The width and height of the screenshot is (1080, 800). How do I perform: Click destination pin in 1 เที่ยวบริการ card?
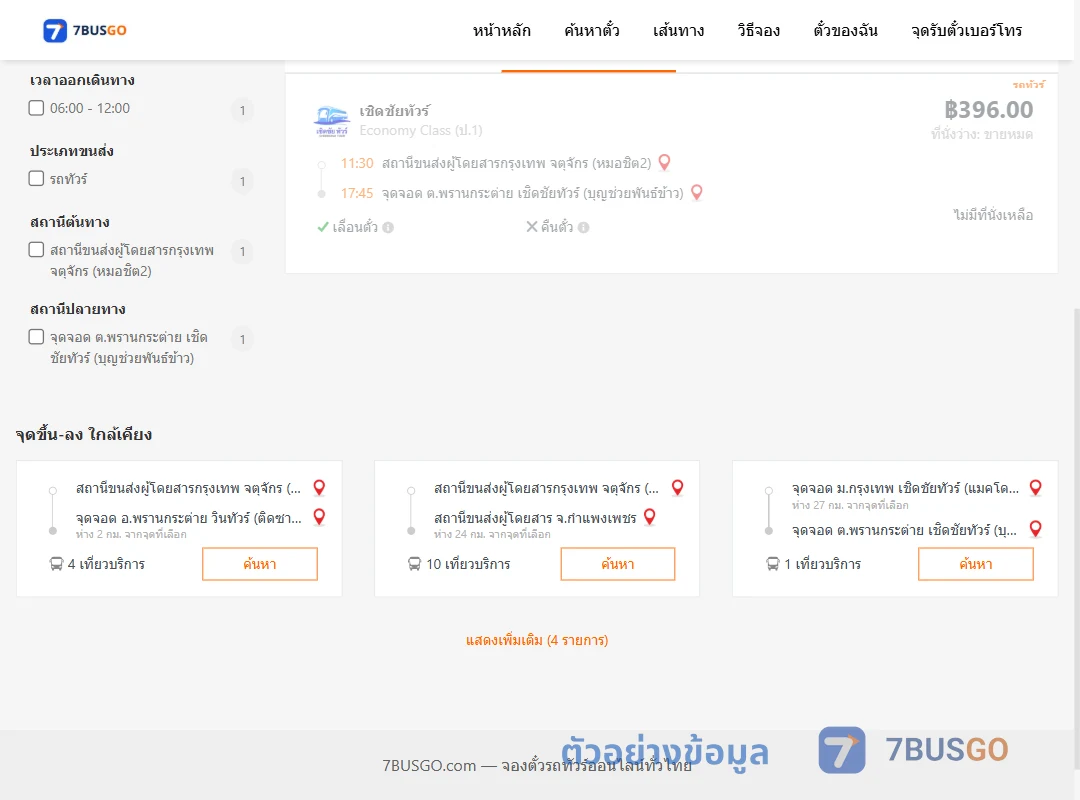coord(1035,529)
